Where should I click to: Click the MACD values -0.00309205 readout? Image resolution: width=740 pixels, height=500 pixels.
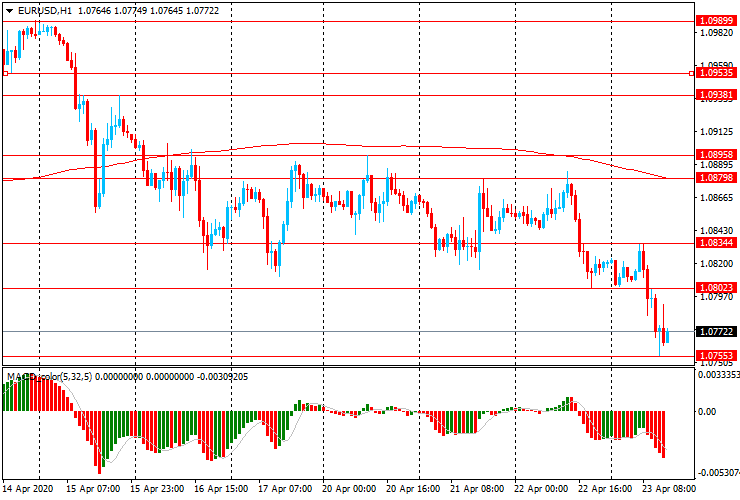click(x=223, y=377)
